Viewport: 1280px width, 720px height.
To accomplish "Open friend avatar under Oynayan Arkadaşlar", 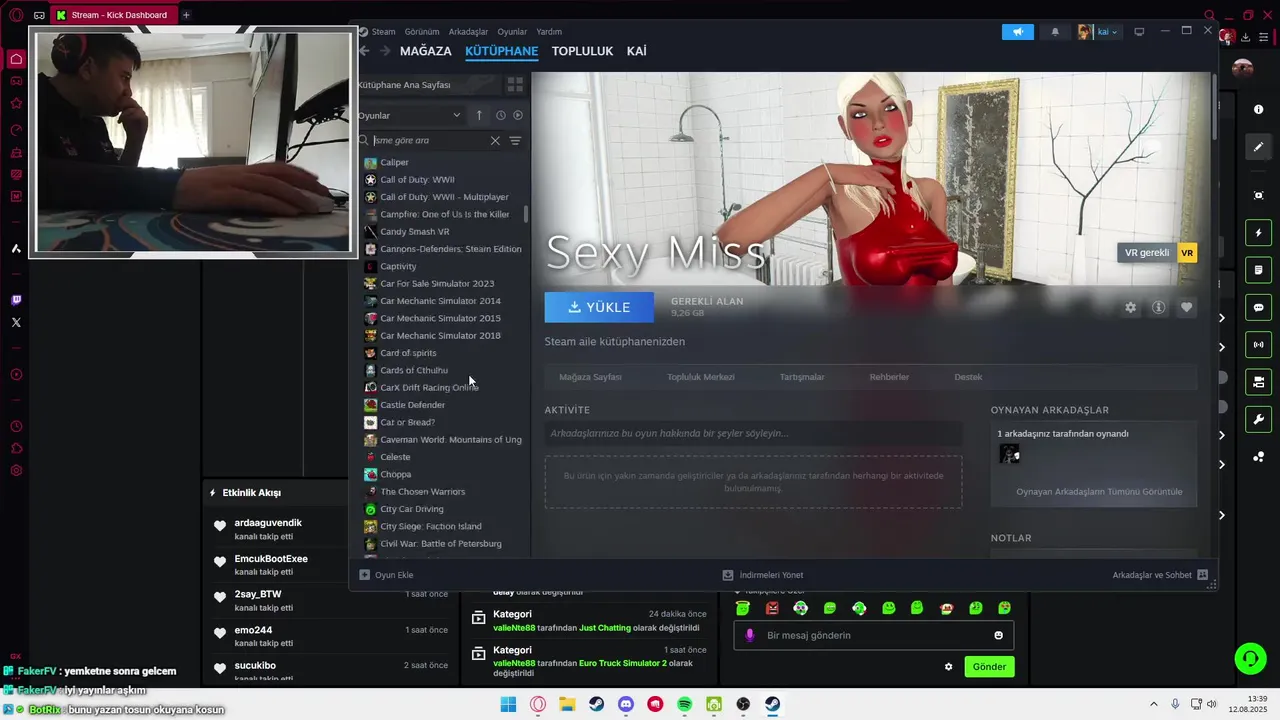I will 1009,454.
